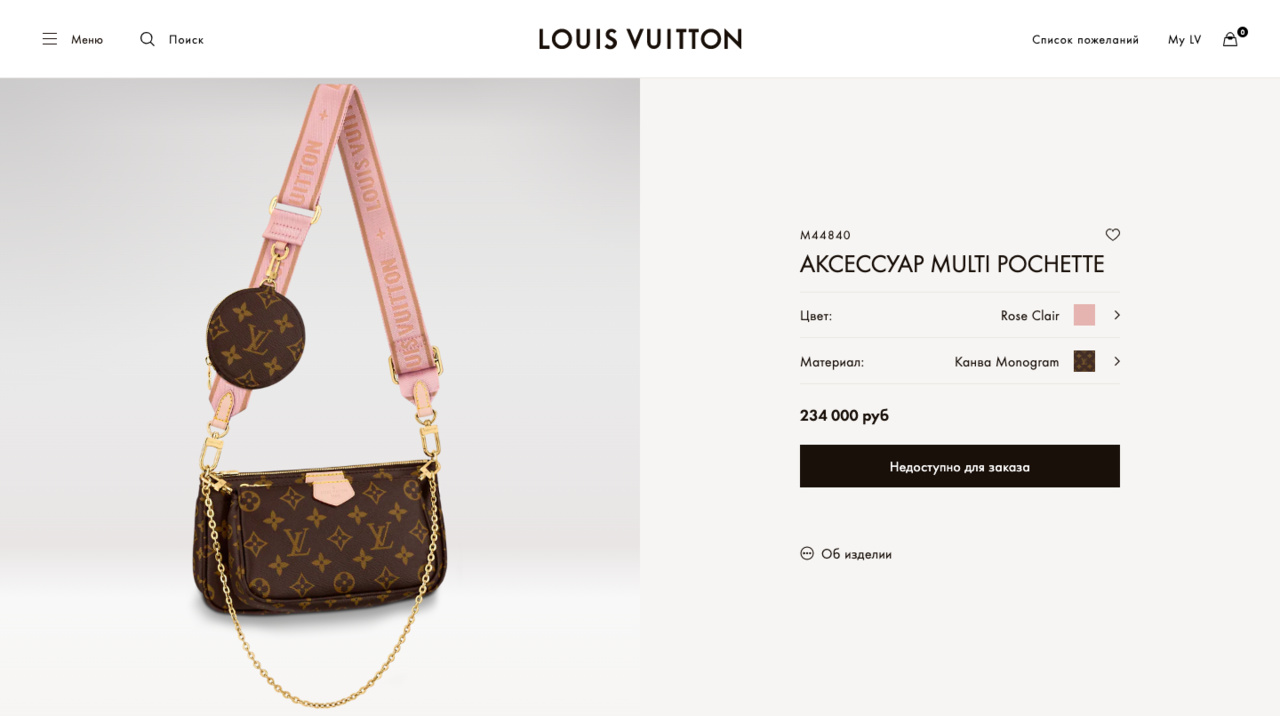Viewport: 1280px width, 716px height.
Task: Select the Rose Clair pink swatch
Action: point(1084,315)
